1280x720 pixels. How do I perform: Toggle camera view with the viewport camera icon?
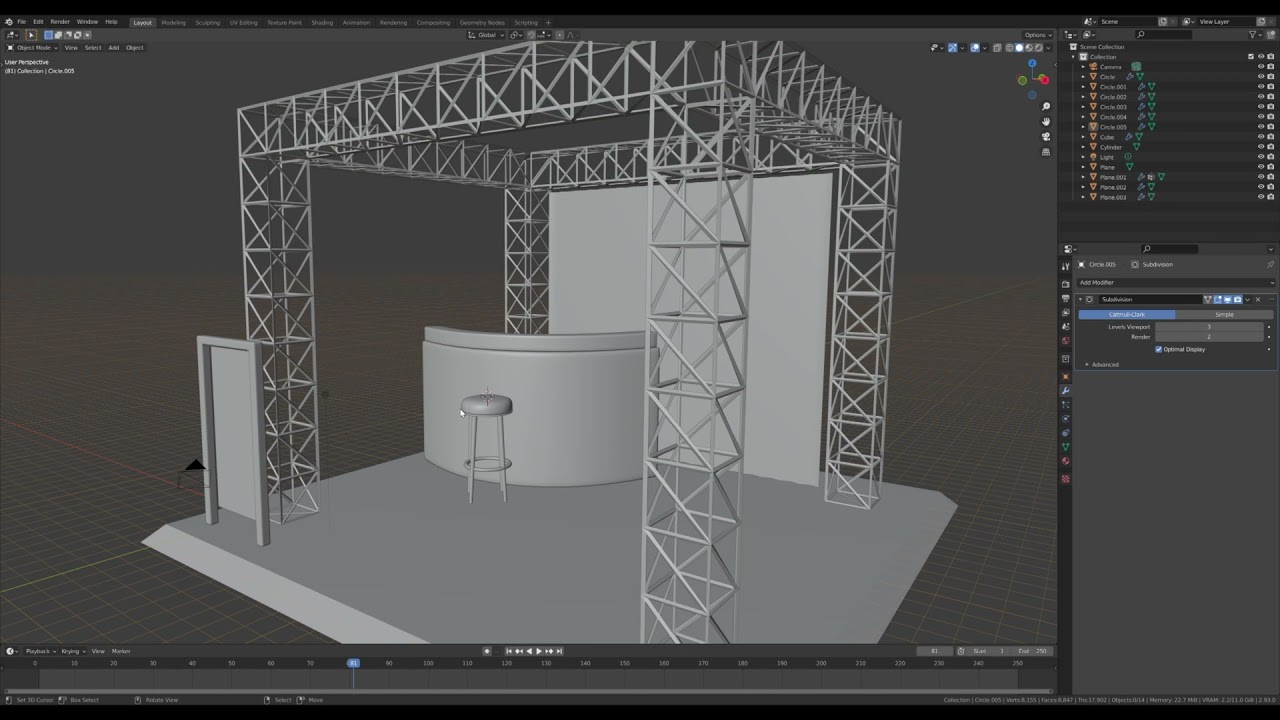(1046, 136)
